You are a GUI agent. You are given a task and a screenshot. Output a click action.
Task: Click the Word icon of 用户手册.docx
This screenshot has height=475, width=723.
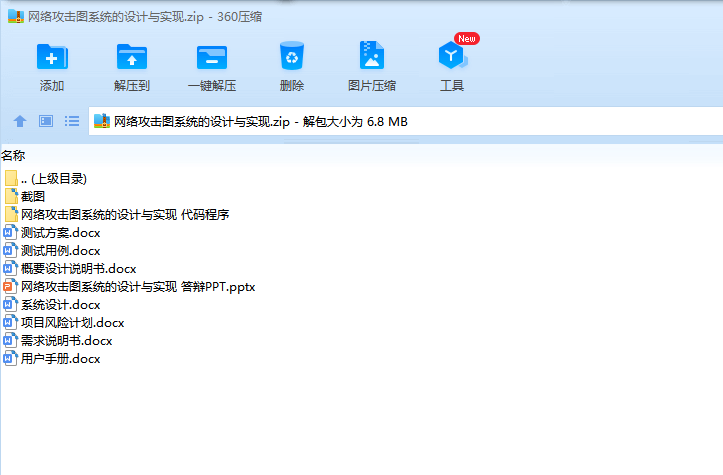coord(11,358)
